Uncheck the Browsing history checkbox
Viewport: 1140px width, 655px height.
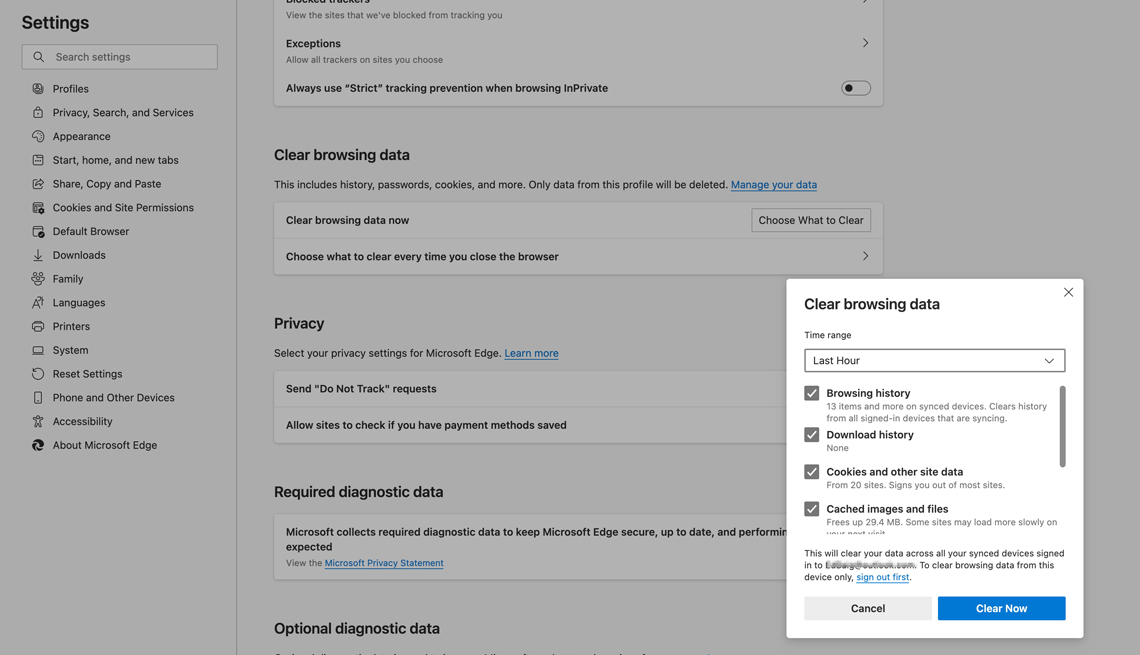click(x=812, y=393)
